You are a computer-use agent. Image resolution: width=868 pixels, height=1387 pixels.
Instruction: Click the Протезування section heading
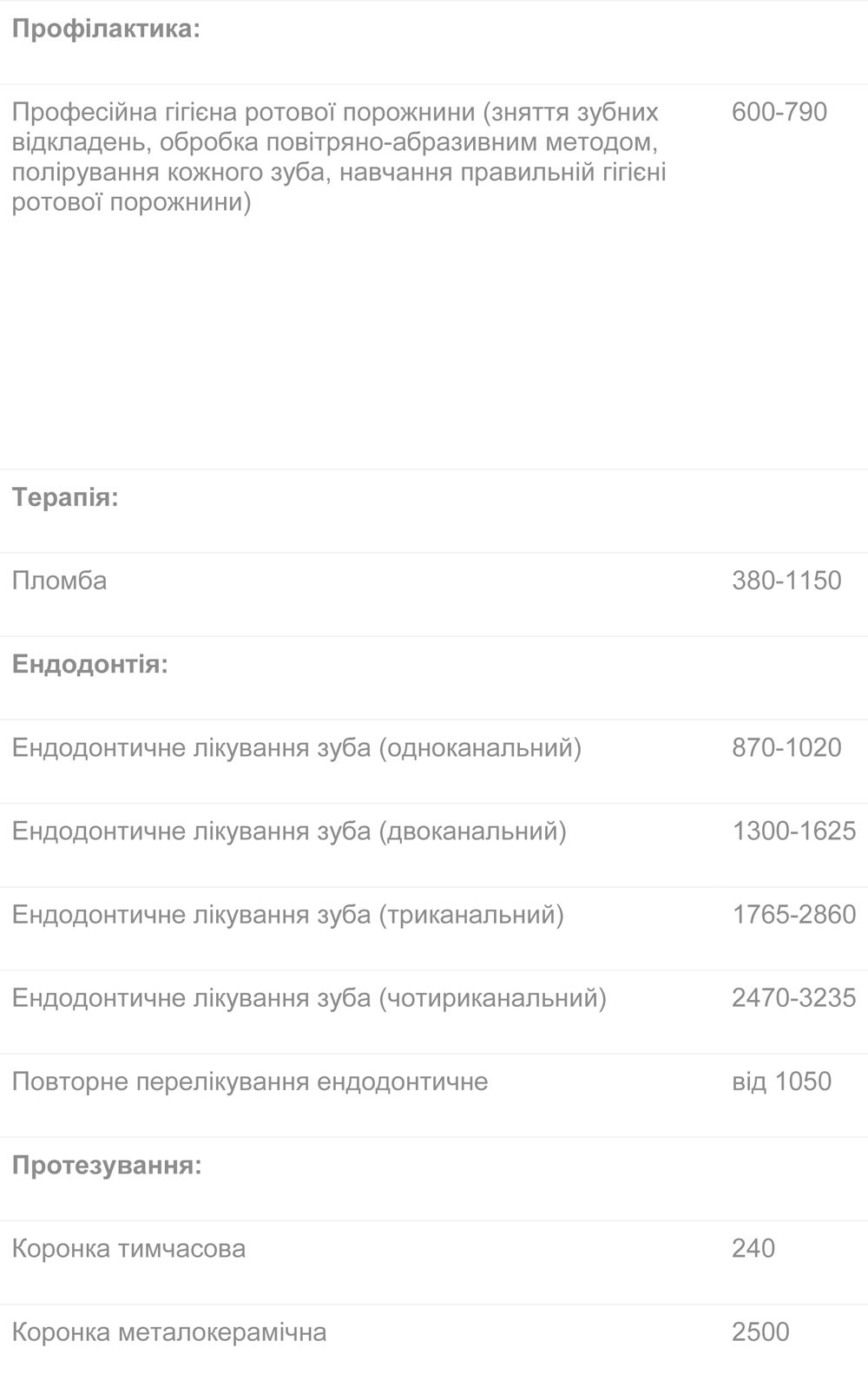tap(107, 1165)
